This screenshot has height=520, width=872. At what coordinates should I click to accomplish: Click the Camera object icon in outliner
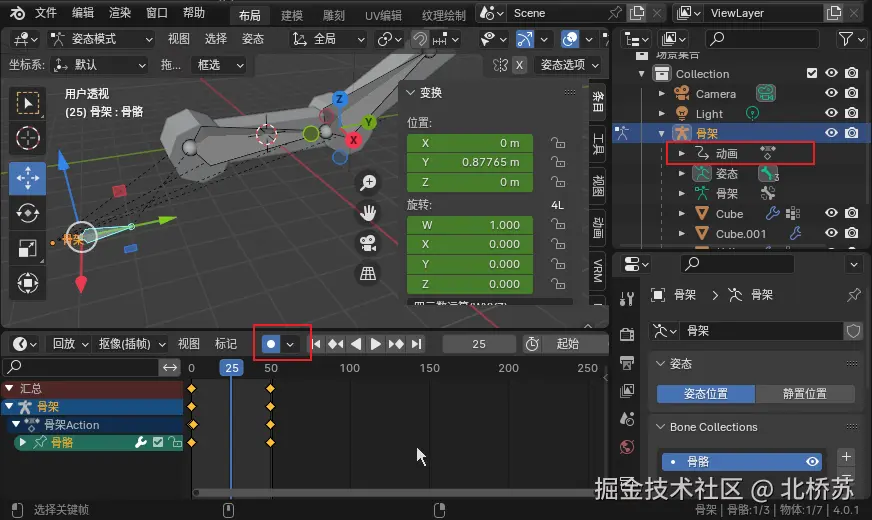(x=682, y=93)
